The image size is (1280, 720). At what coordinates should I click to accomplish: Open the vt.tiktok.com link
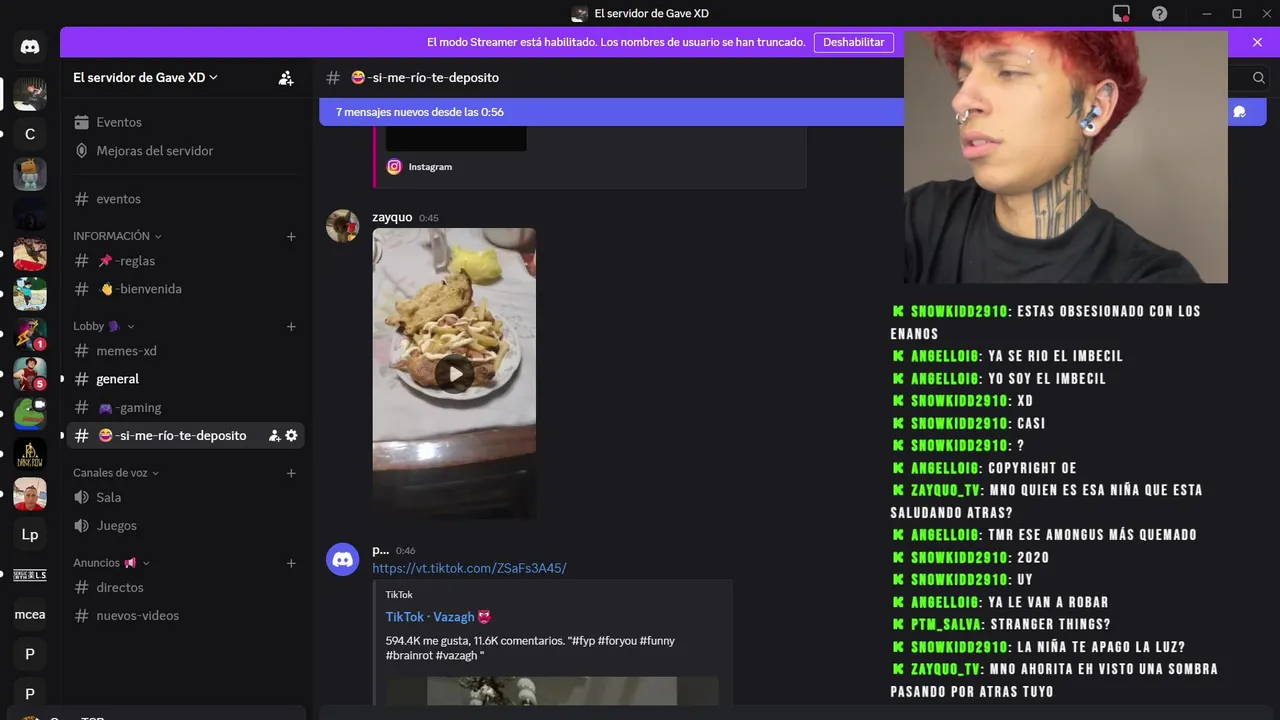pos(469,568)
